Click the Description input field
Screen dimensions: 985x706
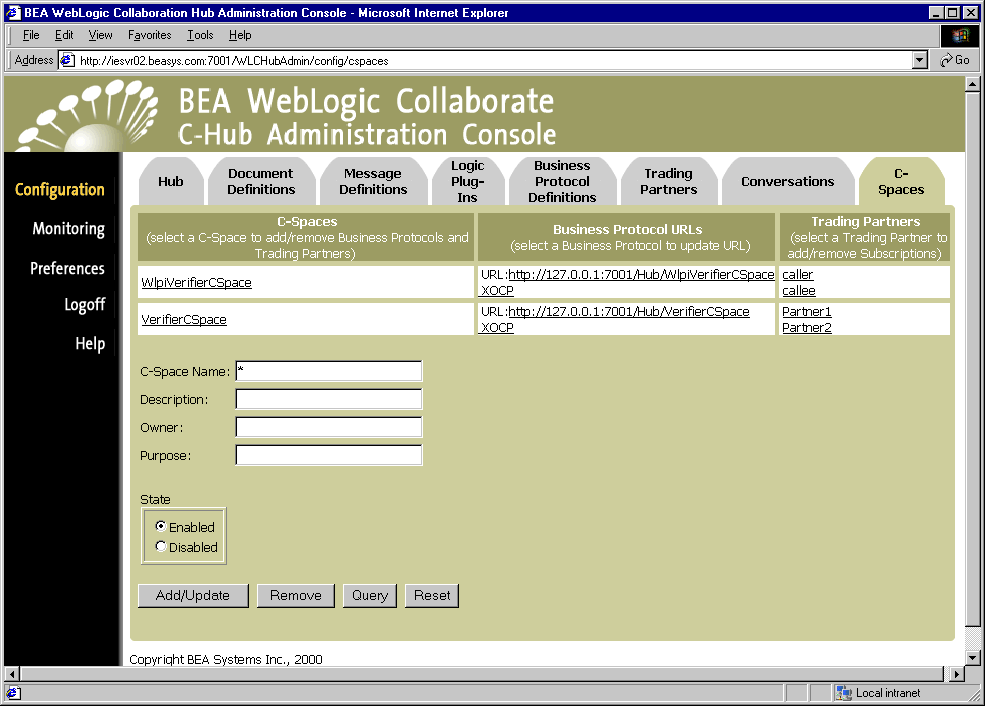point(329,399)
